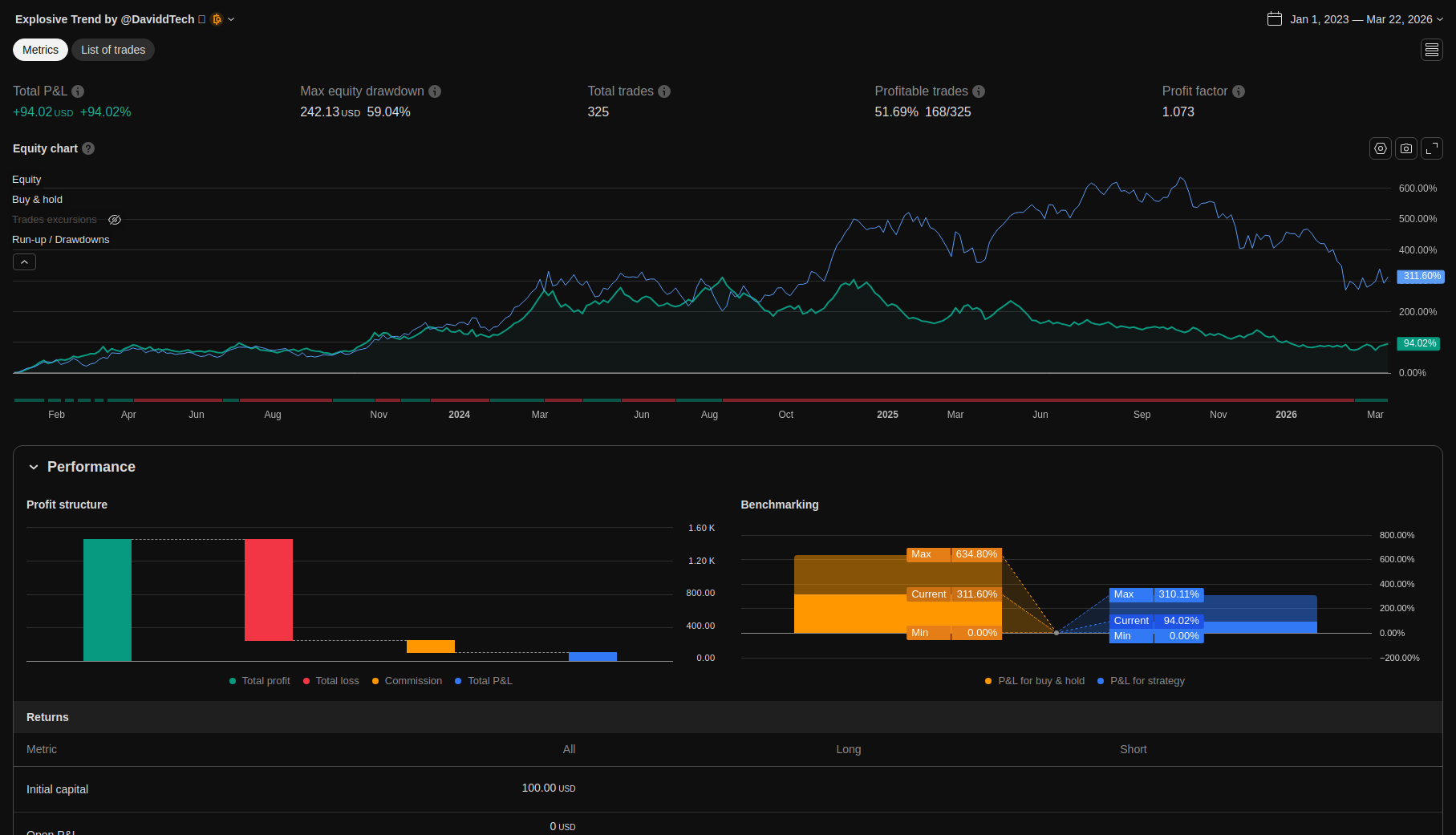Take a chart snapshot with camera icon
The image size is (1456, 835).
(x=1405, y=148)
